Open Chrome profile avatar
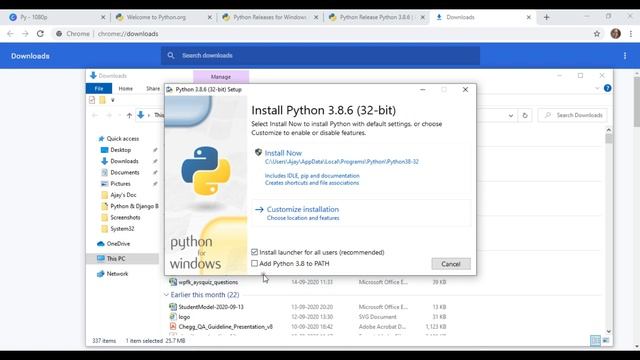The height and width of the screenshot is (360, 640). tap(616, 34)
